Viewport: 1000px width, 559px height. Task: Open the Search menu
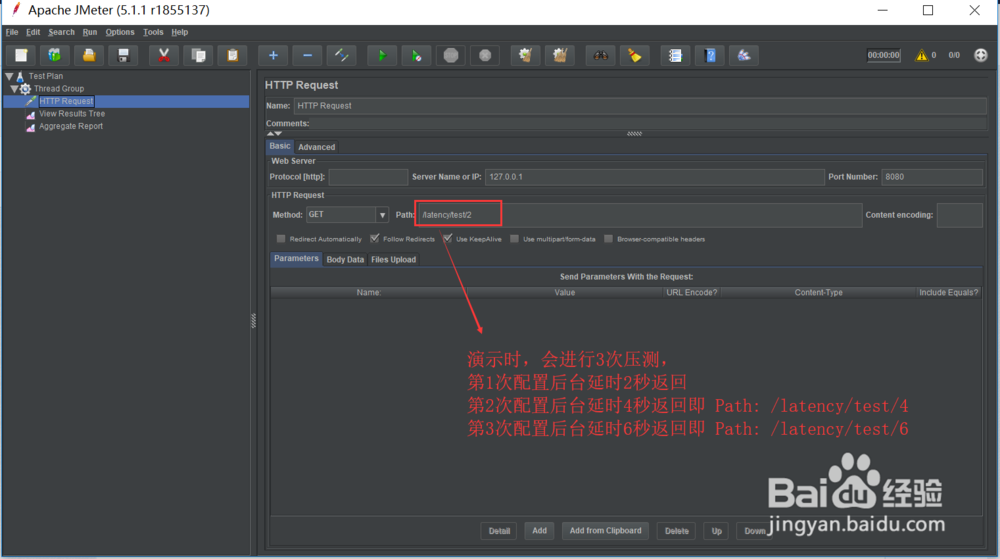tap(61, 32)
